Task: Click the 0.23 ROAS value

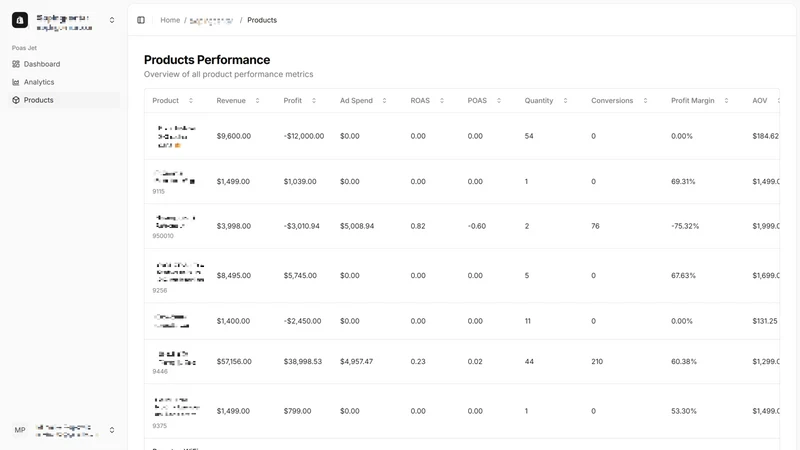Action: (418, 361)
